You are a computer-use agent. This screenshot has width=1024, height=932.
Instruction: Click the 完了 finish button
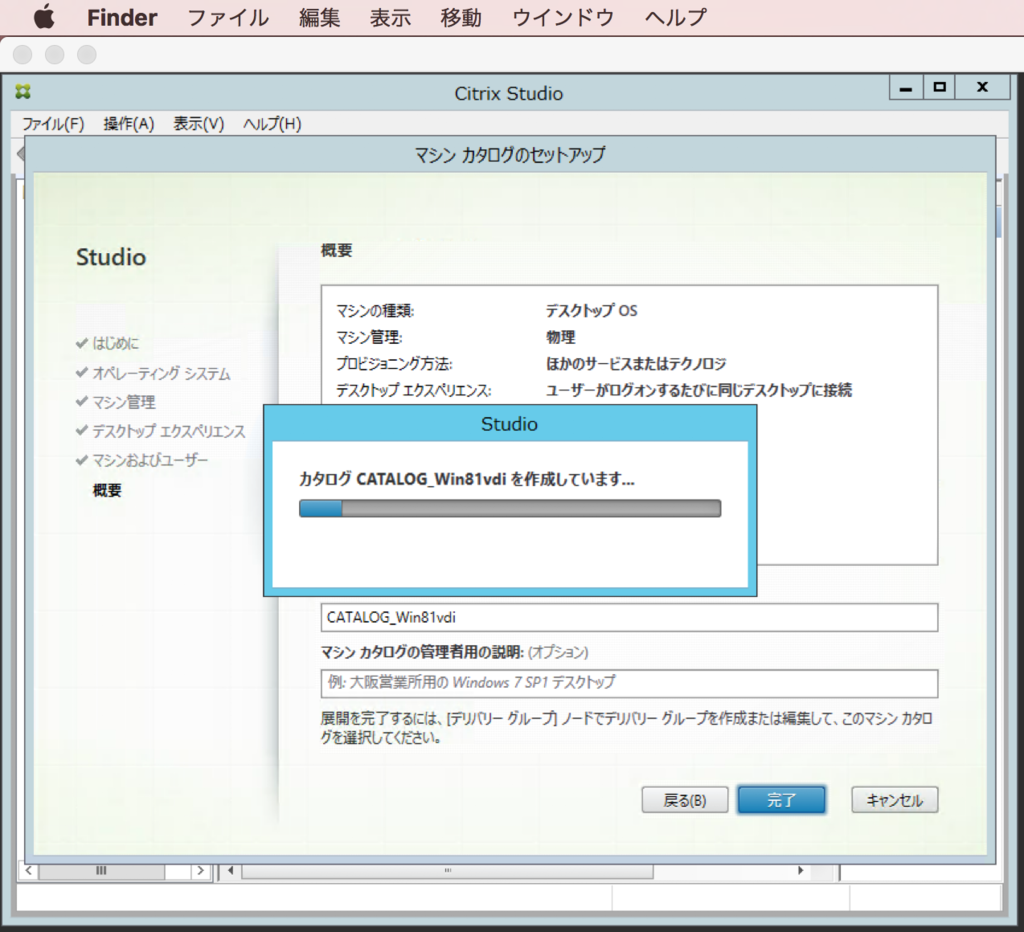coord(782,800)
